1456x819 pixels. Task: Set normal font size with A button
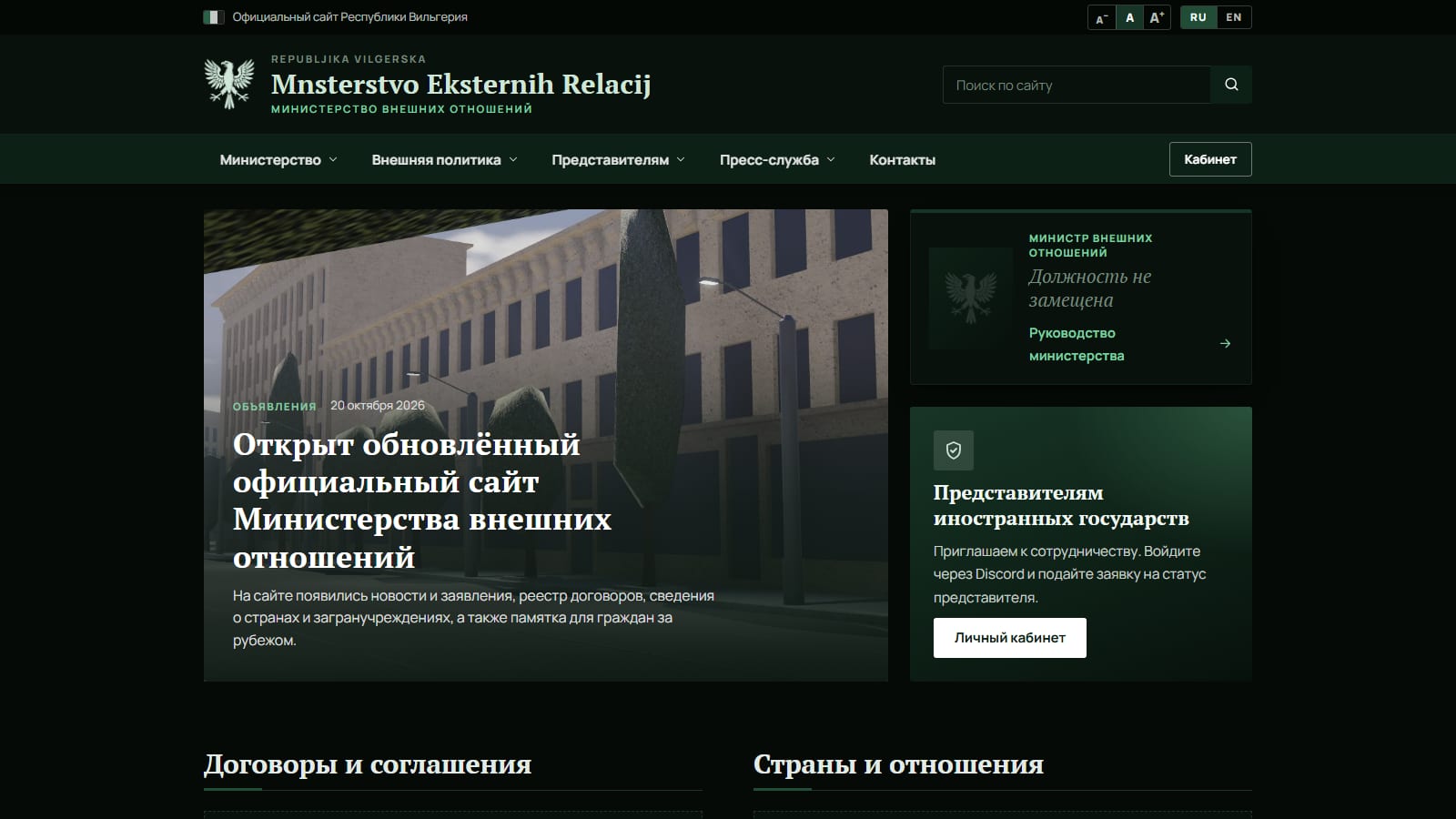[x=1130, y=17]
